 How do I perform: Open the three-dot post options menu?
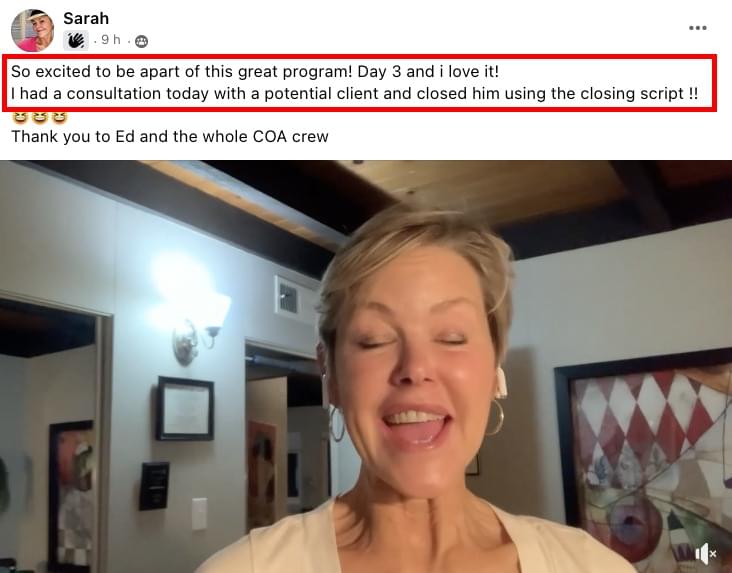(x=697, y=28)
